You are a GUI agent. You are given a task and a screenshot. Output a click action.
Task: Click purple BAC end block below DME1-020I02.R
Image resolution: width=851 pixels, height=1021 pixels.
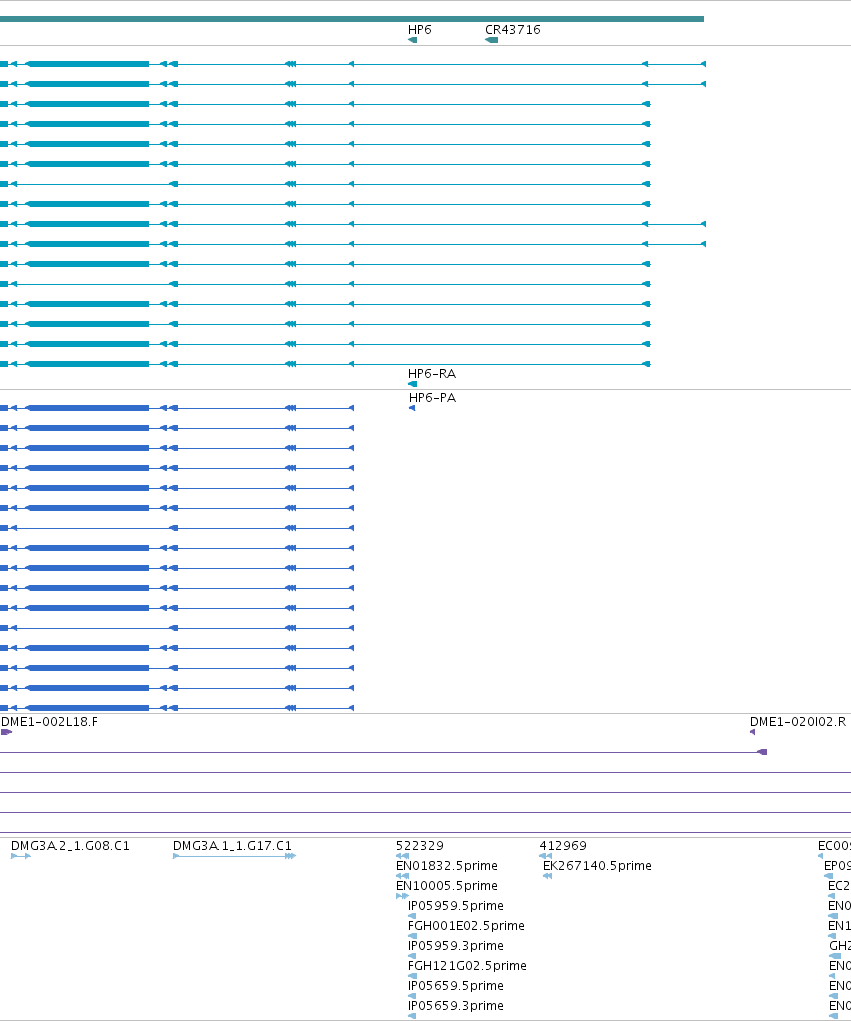pos(762,752)
